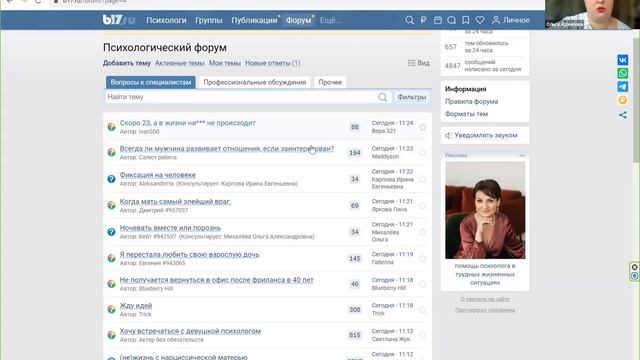The height and width of the screenshot is (360, 640).
Task: Click topic icon beside Жду идей
Action: point(111,309)
